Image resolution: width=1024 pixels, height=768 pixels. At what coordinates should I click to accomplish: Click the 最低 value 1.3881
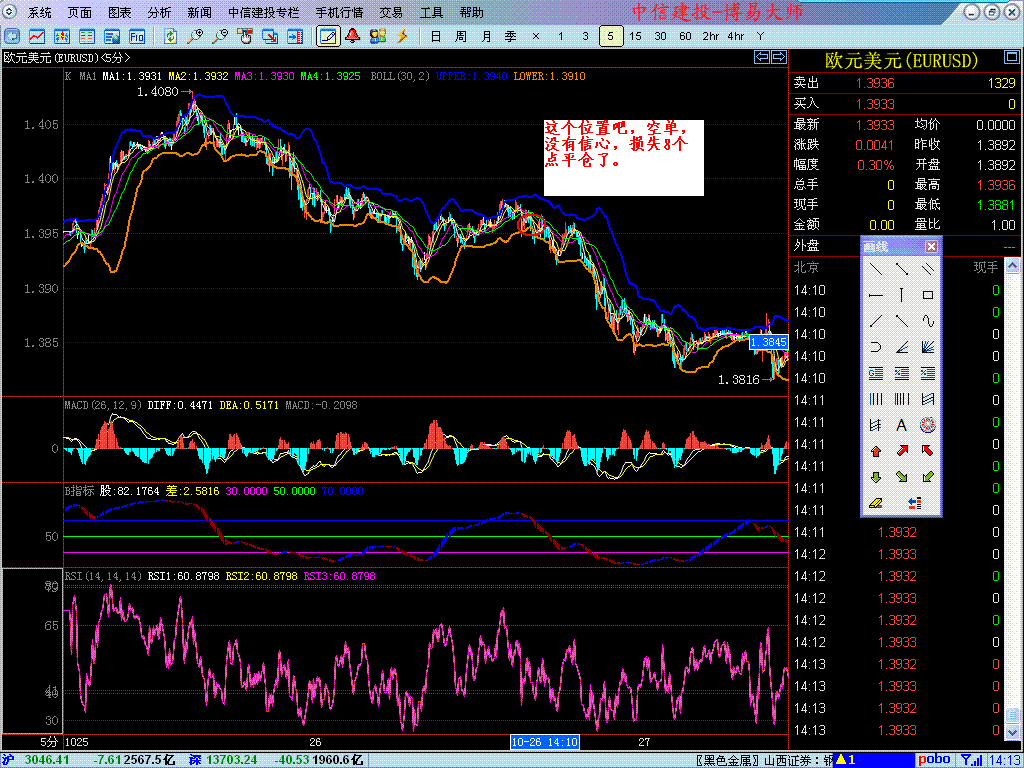point(996,205)
